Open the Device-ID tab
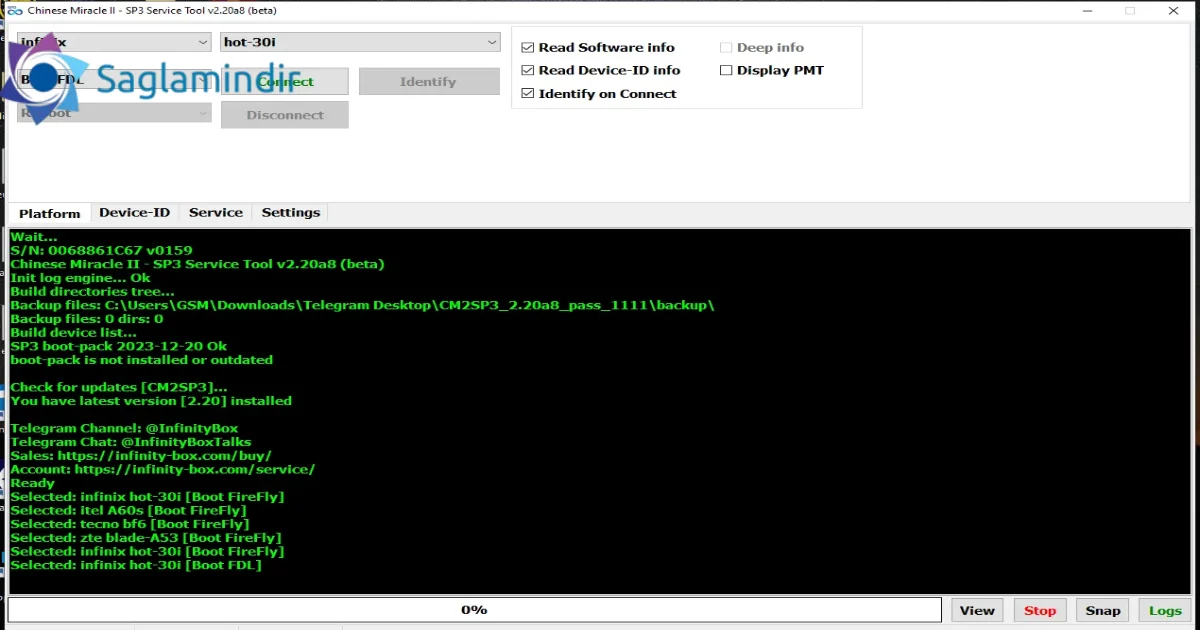1200x630 pixels. click(134, 212)
